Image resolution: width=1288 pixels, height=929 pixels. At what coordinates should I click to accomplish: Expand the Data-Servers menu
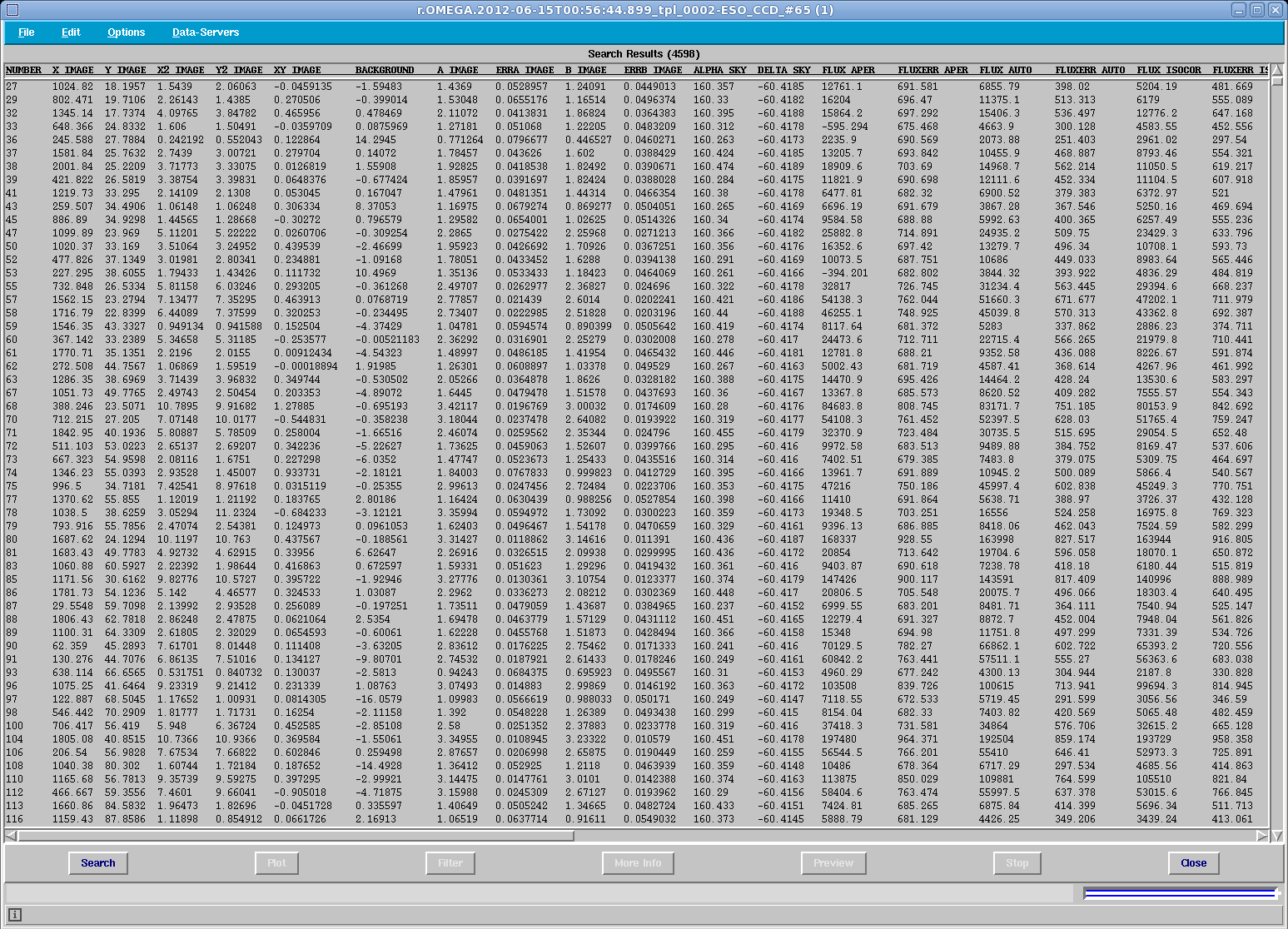[206, 32]
